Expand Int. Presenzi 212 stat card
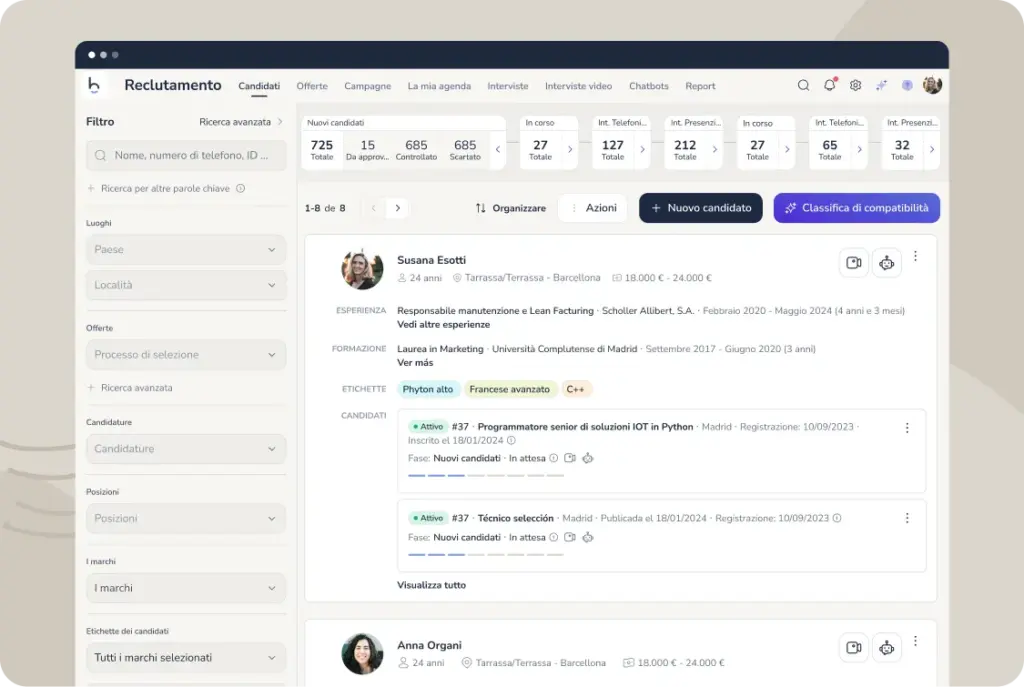The height and width of the screenshot is (687, 1024). 715,150
